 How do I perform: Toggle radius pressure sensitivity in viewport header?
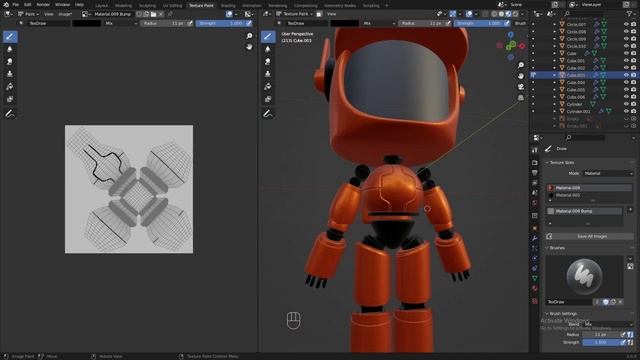click(448, 23)
